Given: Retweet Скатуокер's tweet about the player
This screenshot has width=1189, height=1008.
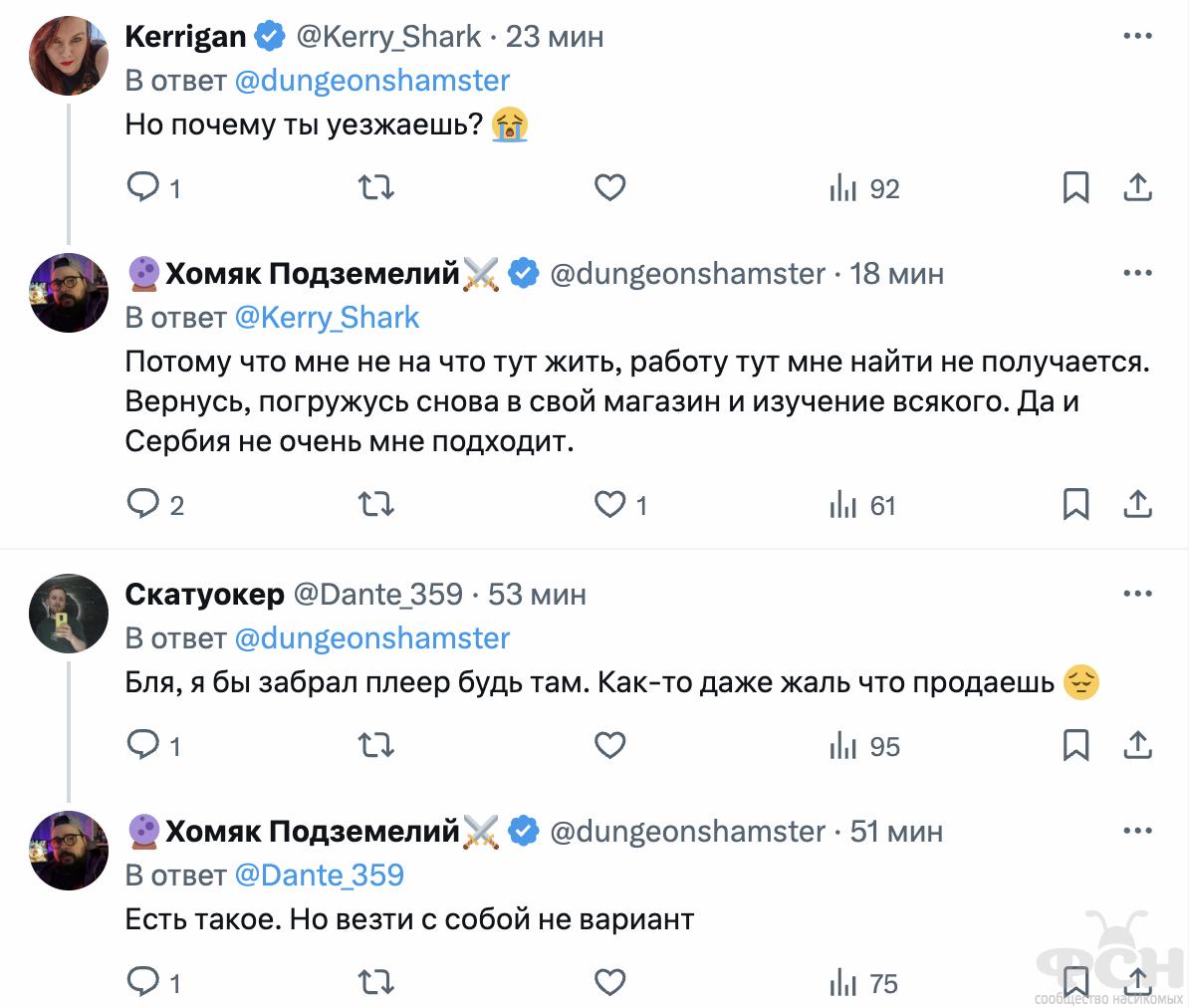Looking at the screenshot, I should click(375, 745).
